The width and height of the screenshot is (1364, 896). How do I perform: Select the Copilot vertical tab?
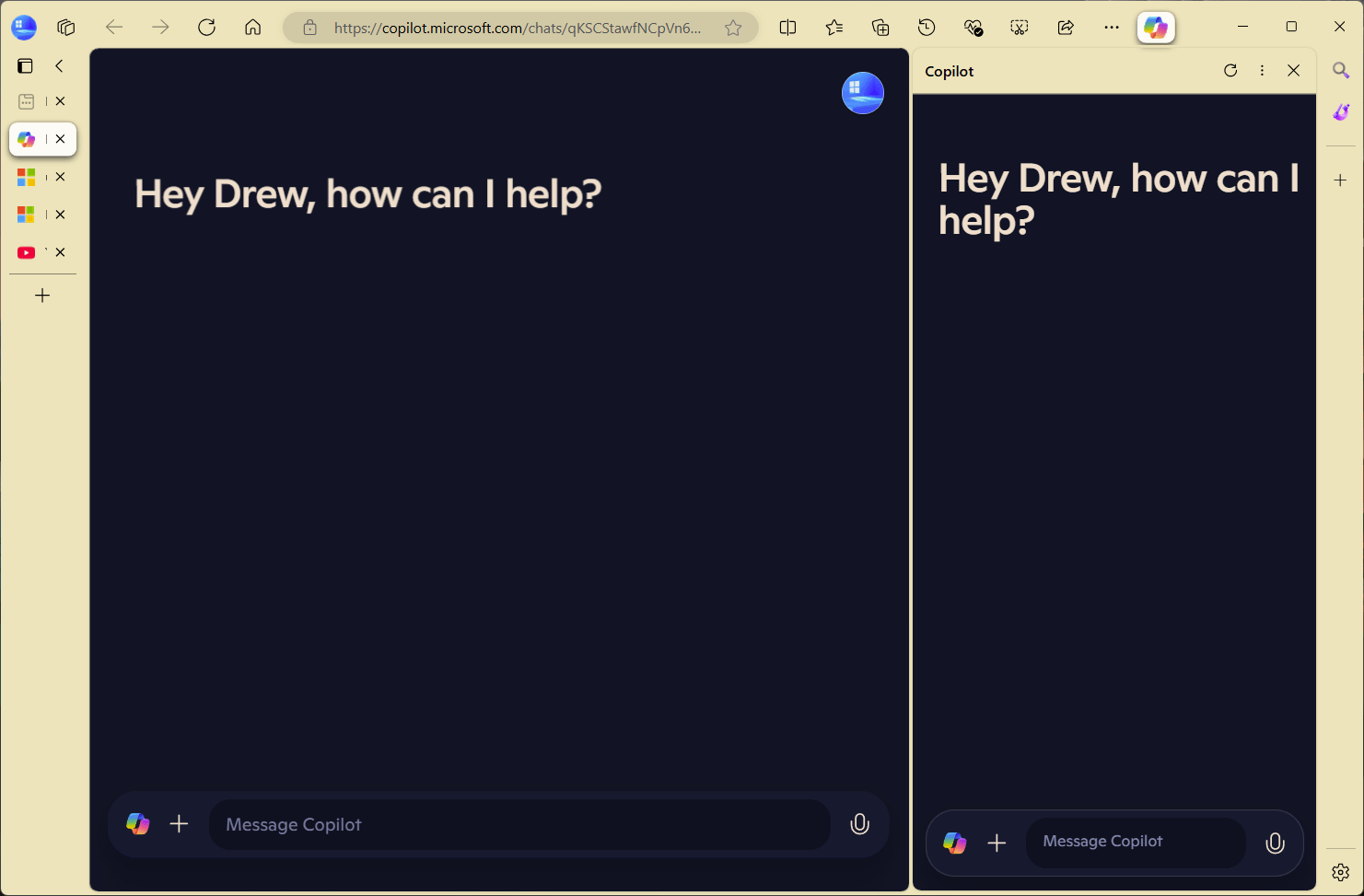27,139
